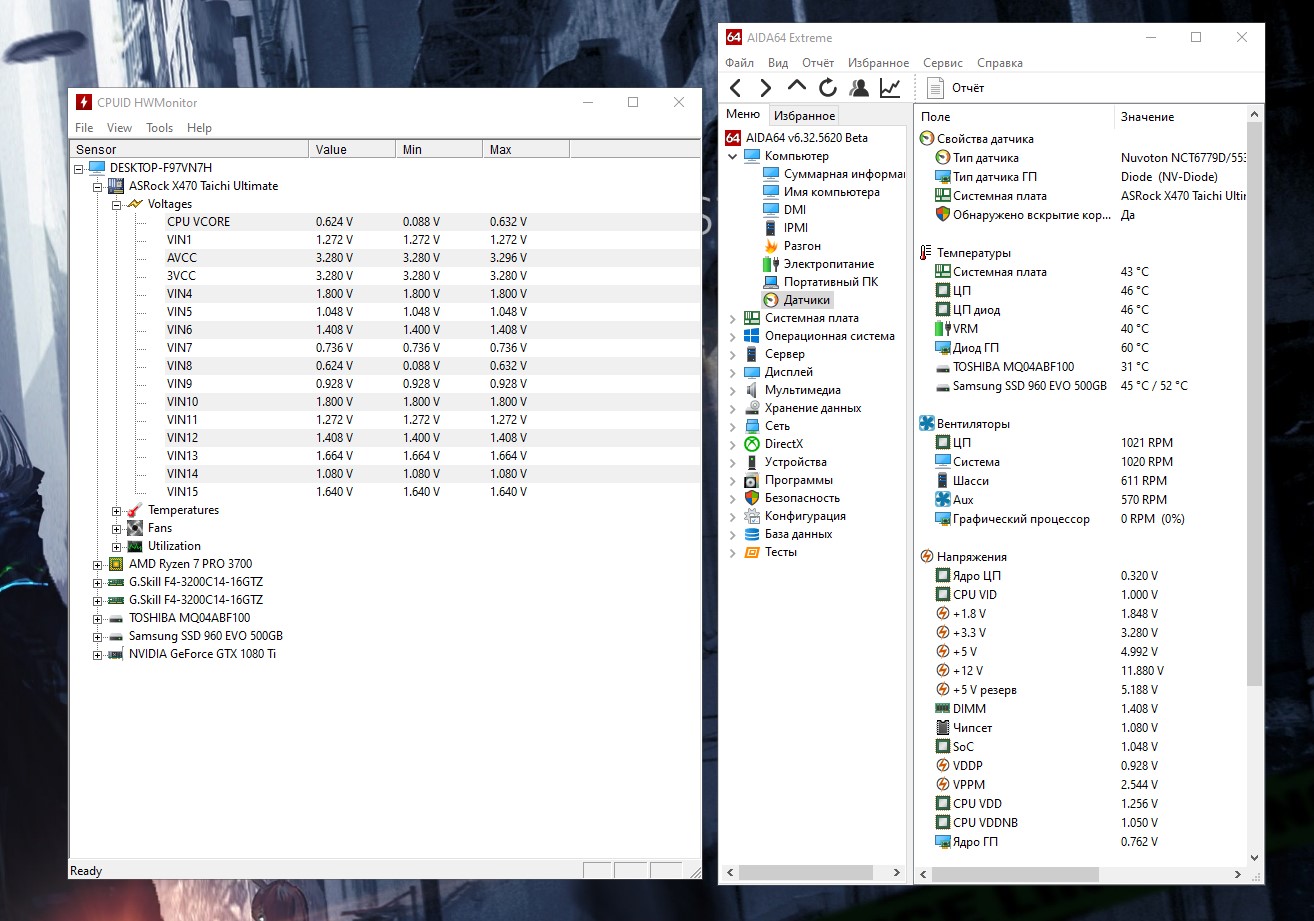Refresh the AIDA64 sensor readings
The width and height of the screenshot is (1314, 921).
tap(828, 88)
